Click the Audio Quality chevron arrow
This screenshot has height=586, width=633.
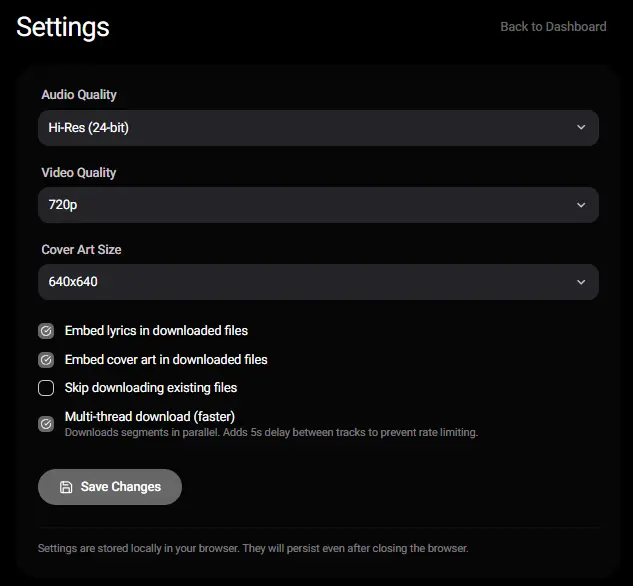tap(581, 128)
